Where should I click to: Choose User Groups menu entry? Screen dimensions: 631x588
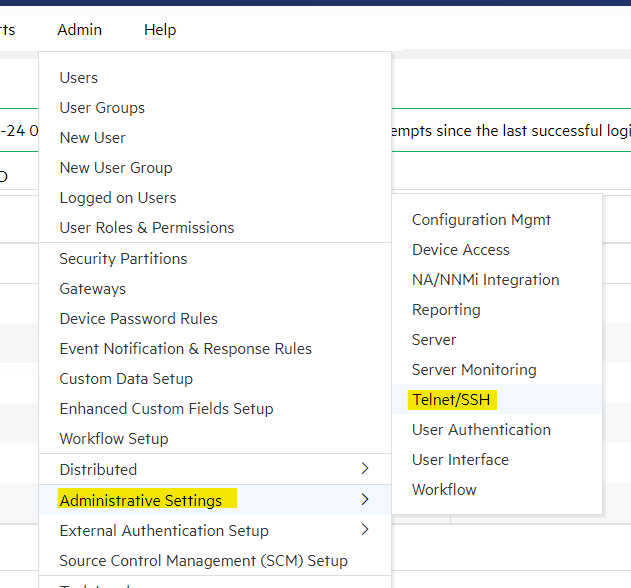point(102,108)
